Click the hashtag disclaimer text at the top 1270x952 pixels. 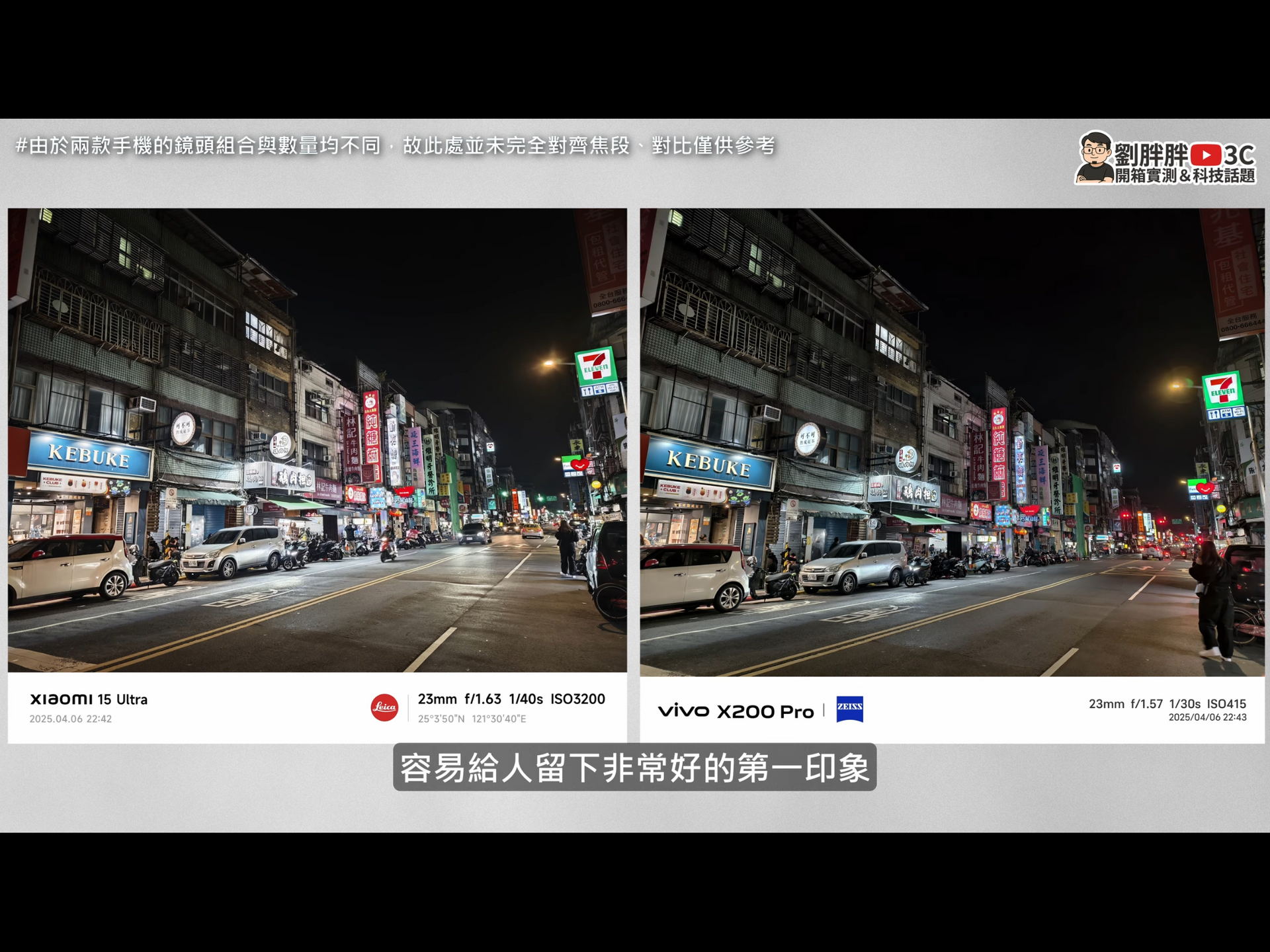(395, 145)
